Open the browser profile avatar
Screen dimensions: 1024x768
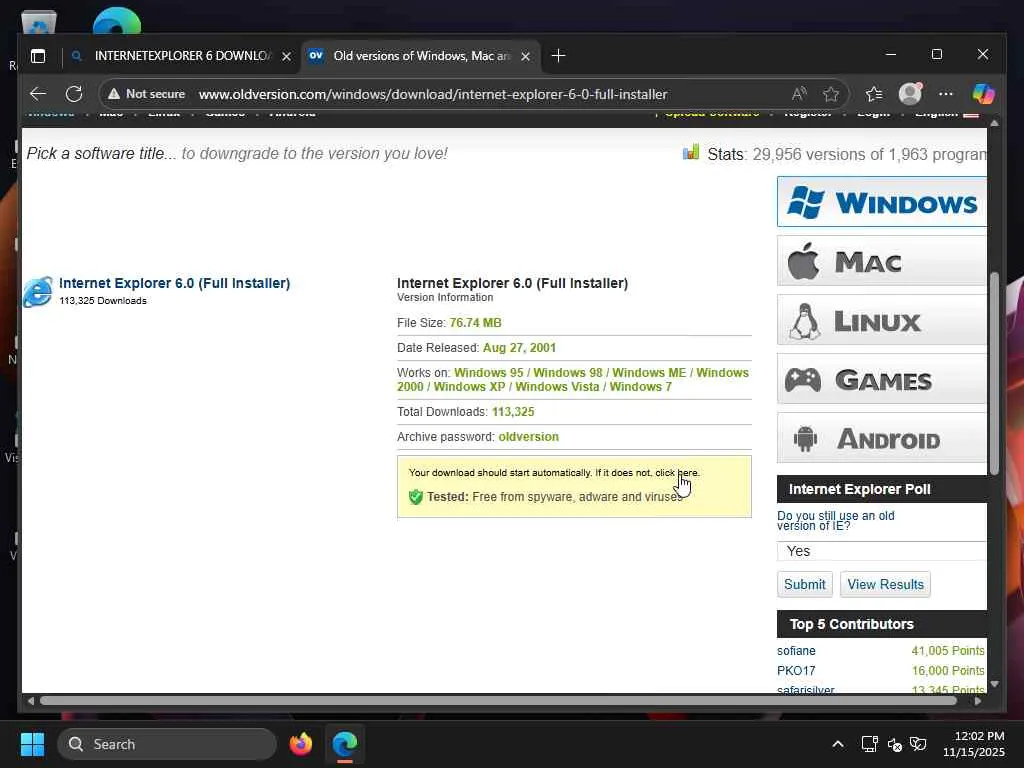910,94
